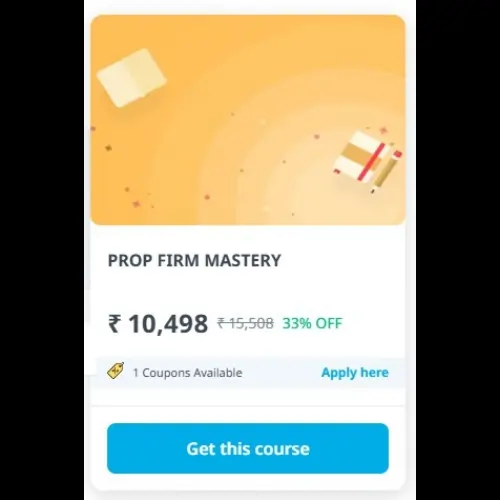The width and height of the screenshot is (500, 500).
Task: Click the 1 Coupons Available text
Action: [188, 373]
